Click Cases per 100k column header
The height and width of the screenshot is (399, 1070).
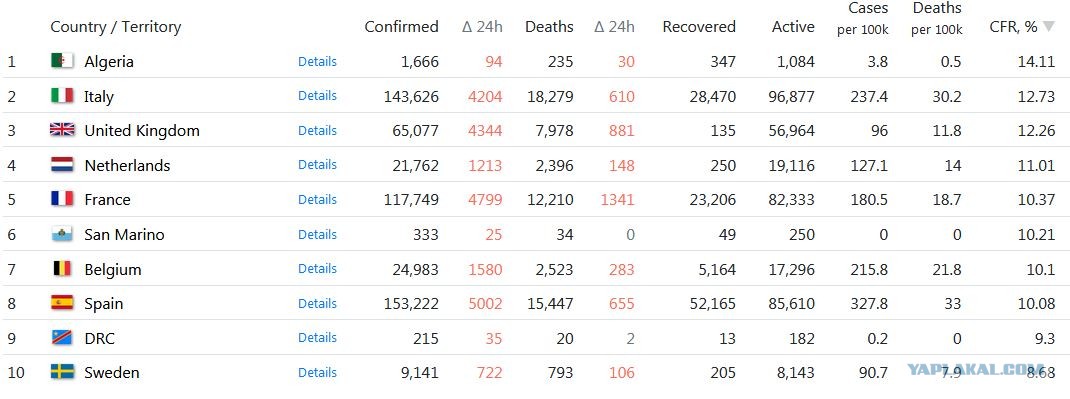(863, 18)
